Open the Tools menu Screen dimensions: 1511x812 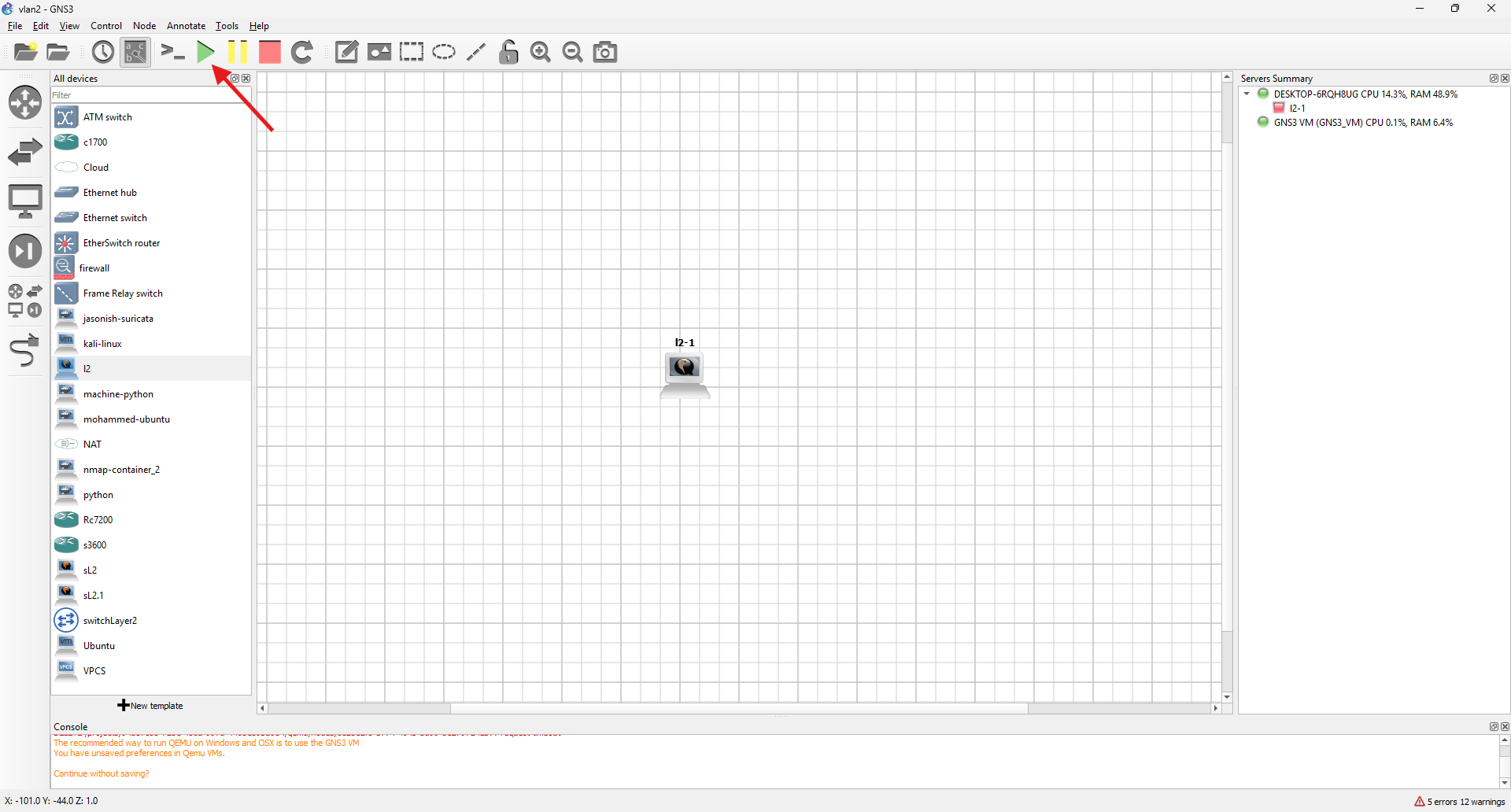(x=227, y=26)
